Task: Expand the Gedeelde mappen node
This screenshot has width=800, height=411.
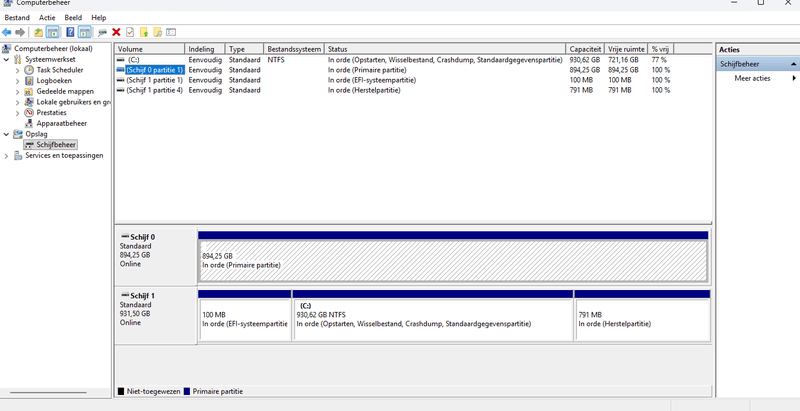Action: [x=17, y=92]
